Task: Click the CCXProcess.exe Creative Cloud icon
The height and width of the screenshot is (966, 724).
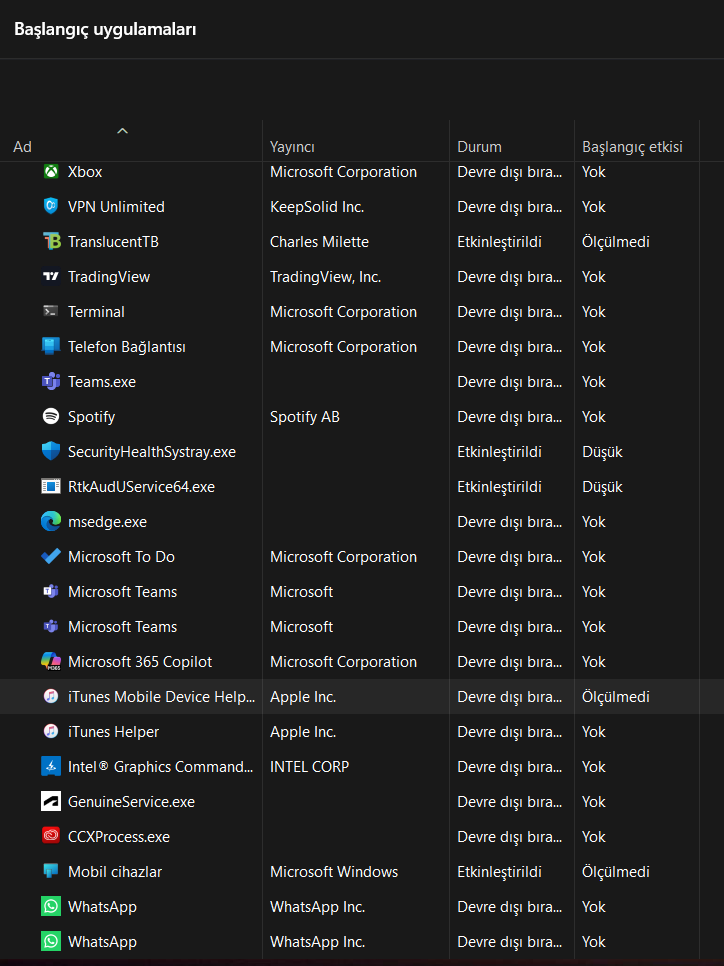Action: (51, 837)
